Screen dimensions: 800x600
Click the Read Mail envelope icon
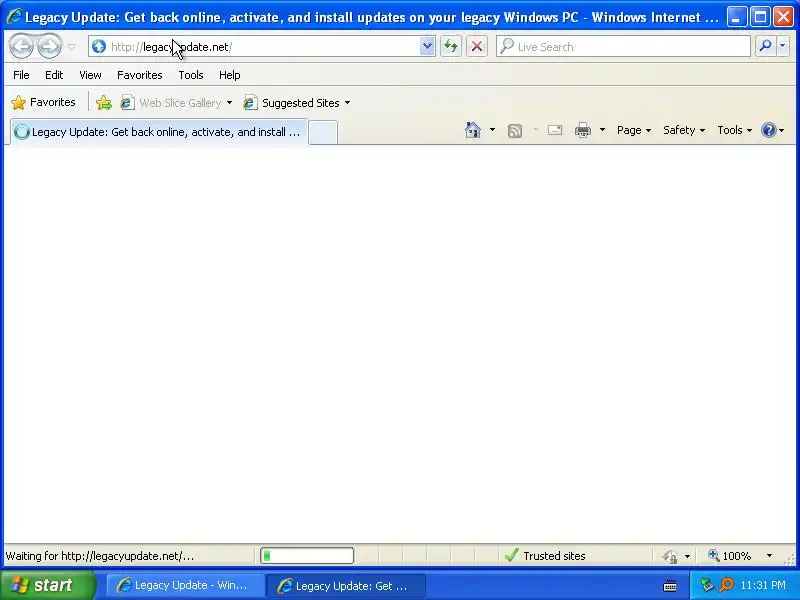coord(555,130)
